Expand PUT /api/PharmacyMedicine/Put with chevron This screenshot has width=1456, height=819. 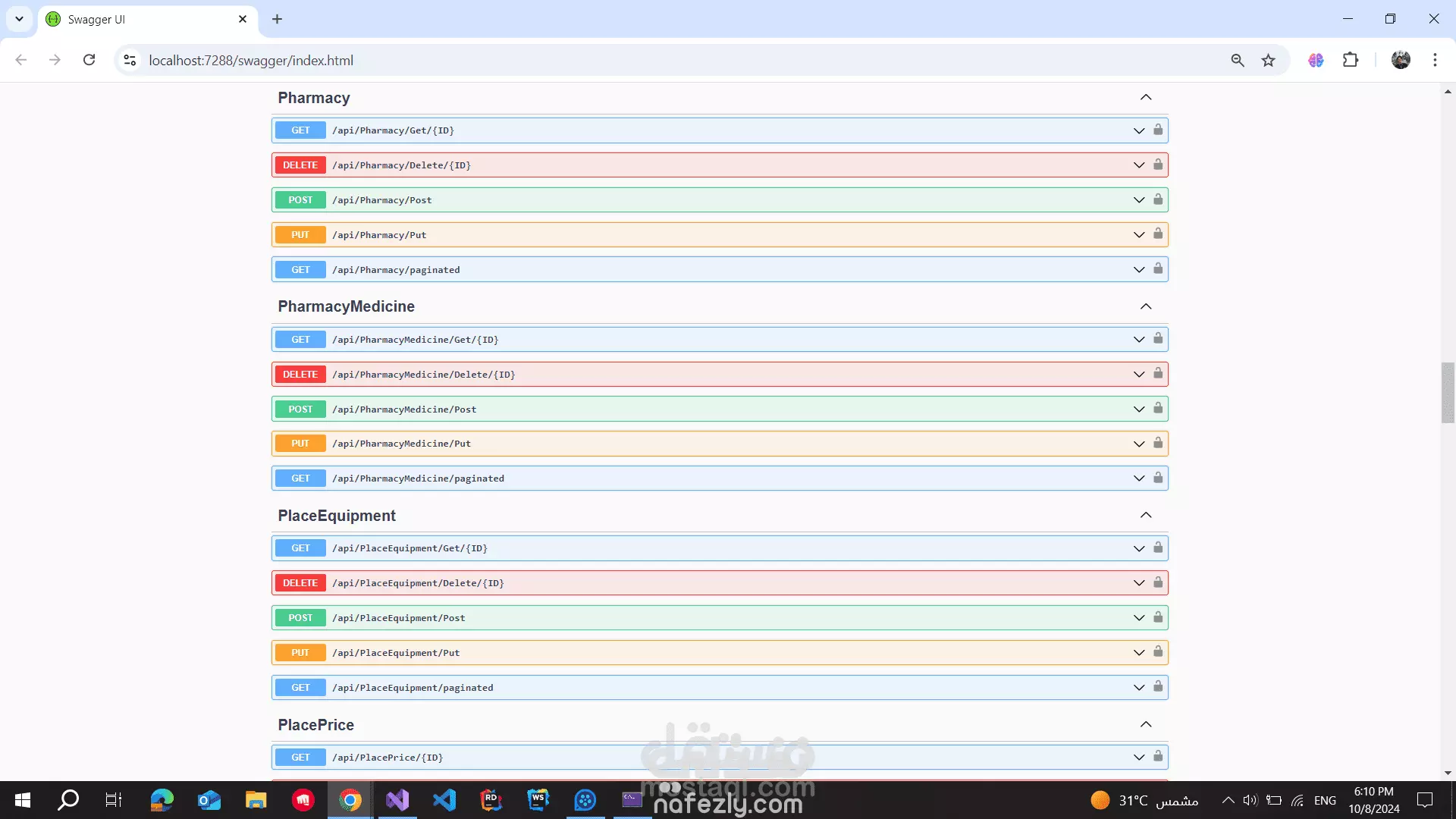(1139, 444)
